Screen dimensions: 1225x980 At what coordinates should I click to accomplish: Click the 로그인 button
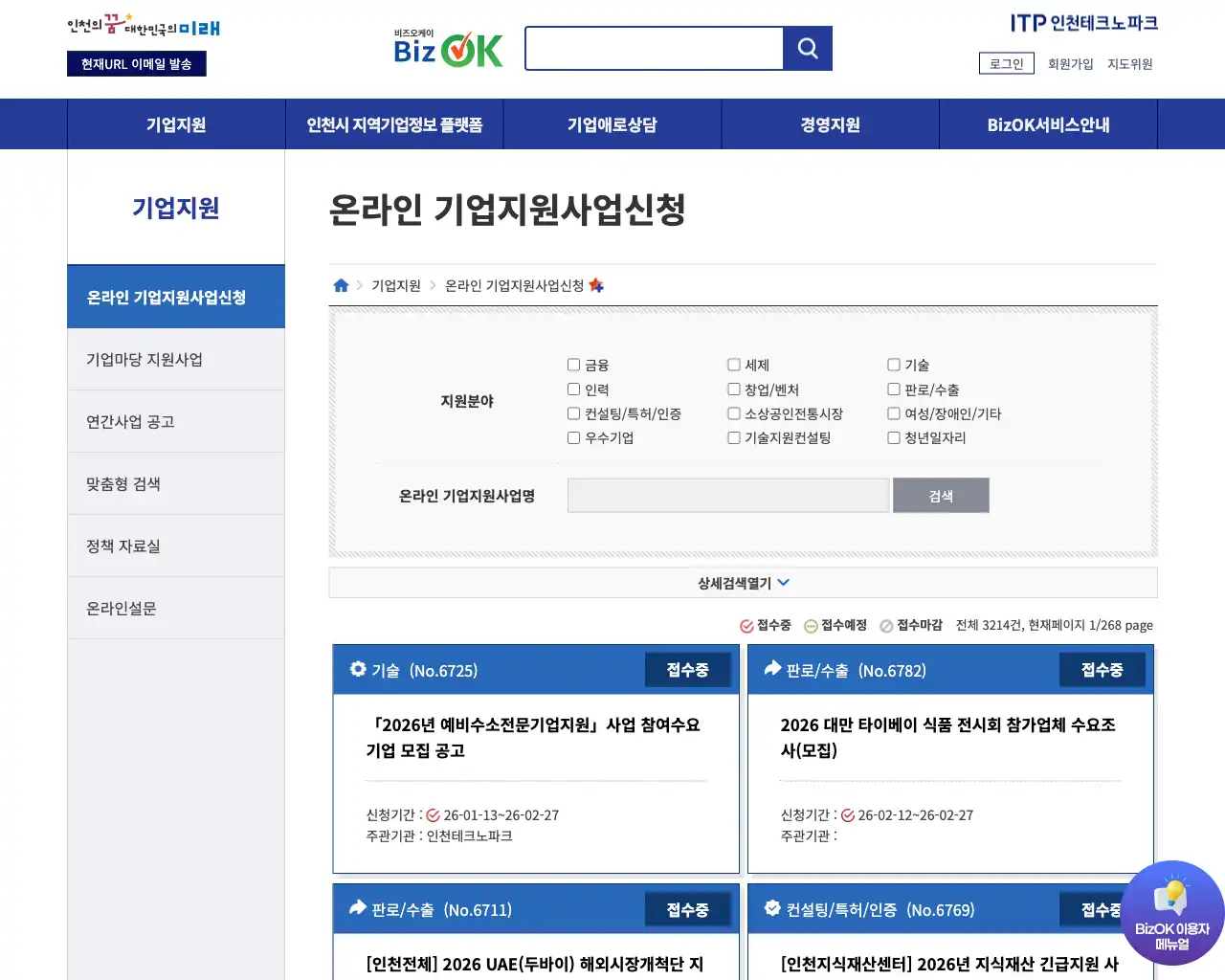(x=1006, y=63)
